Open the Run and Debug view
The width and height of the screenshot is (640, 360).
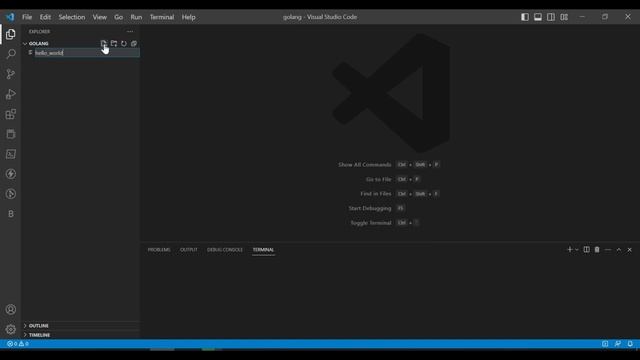click(x=11, y=94)
